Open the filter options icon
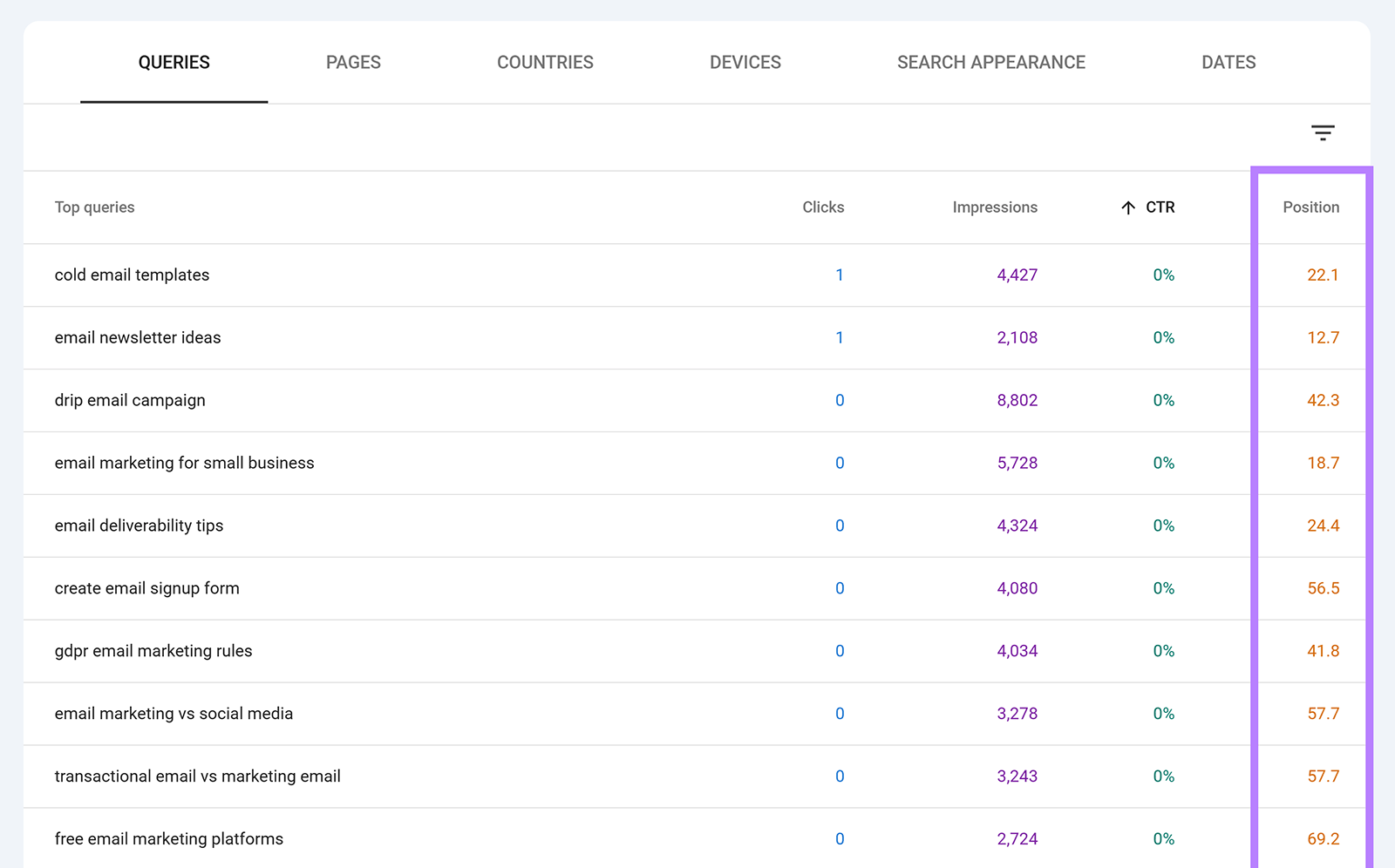This screenshot has height=868, width=1395. (1323, 133)
